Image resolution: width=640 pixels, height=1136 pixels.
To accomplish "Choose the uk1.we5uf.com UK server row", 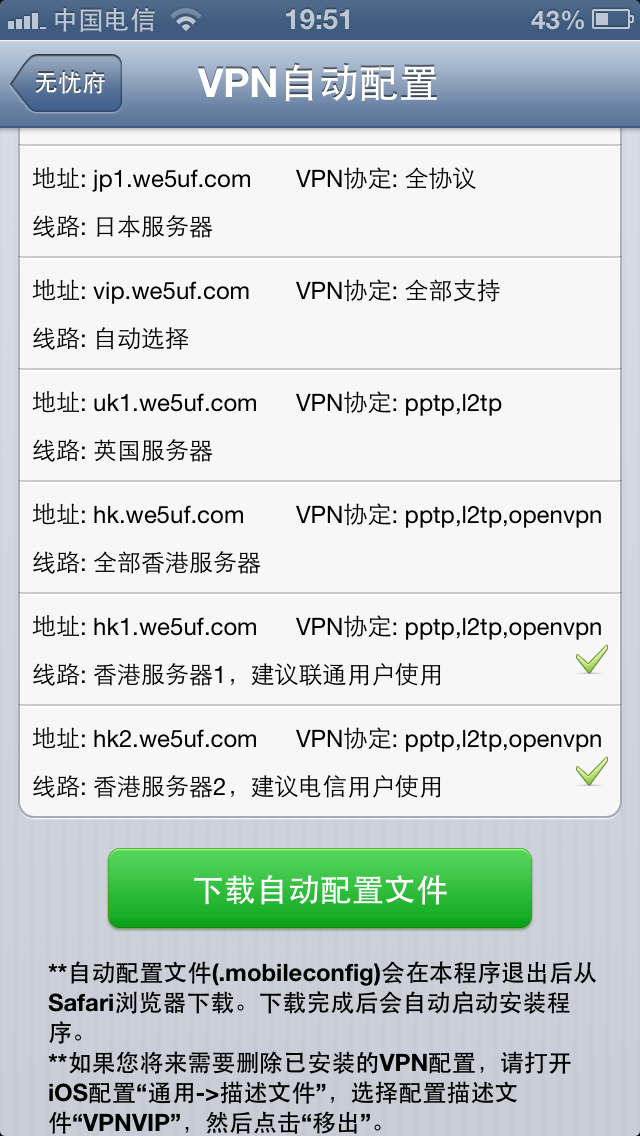I will pyautogui.click(x=320, y=425).
